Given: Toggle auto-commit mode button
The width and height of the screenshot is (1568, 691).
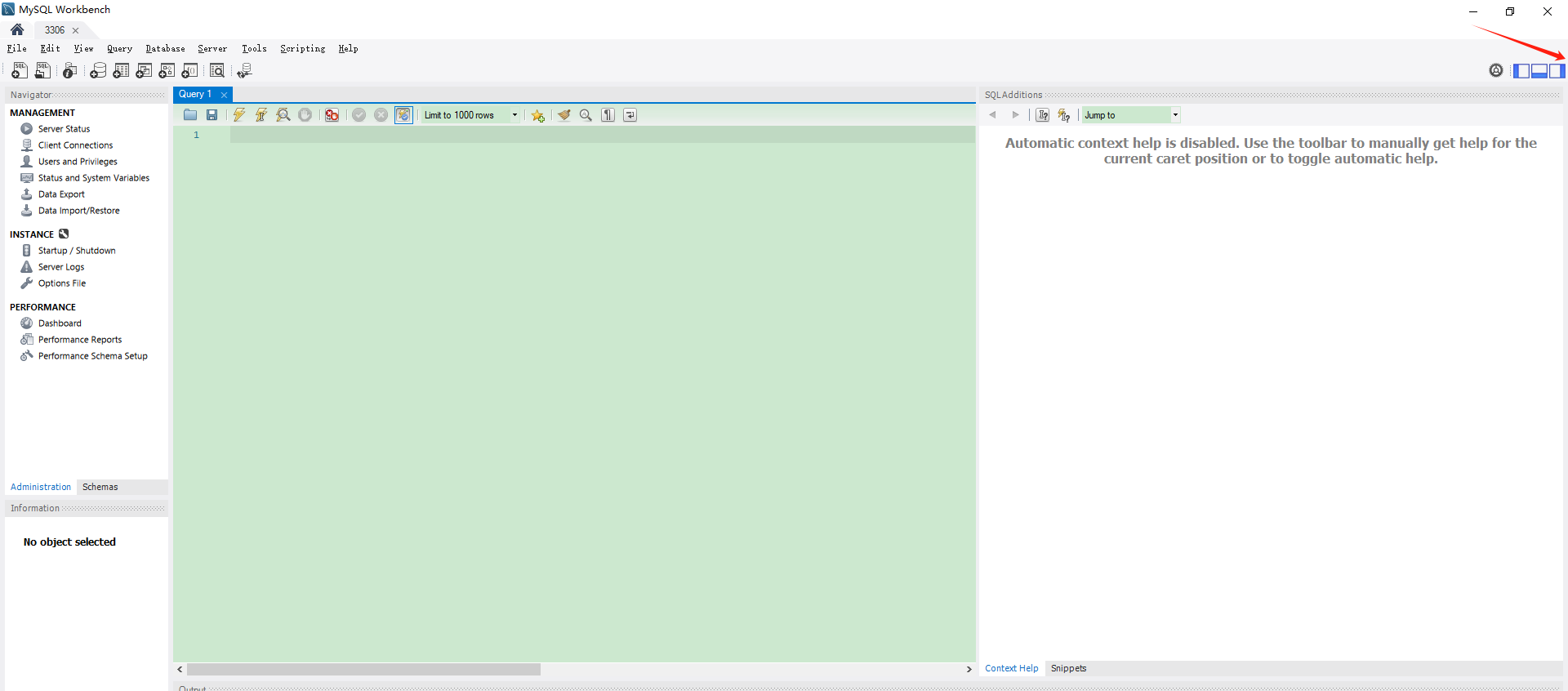Looking at the screenshot, I should pos(403,115).
